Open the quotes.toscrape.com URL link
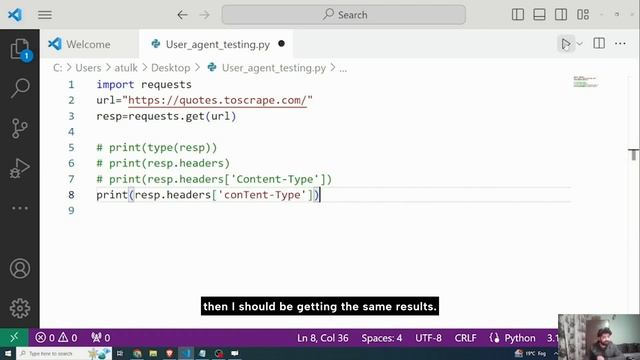The height and width of the screenshot is (360, 640). pos(217,100)
